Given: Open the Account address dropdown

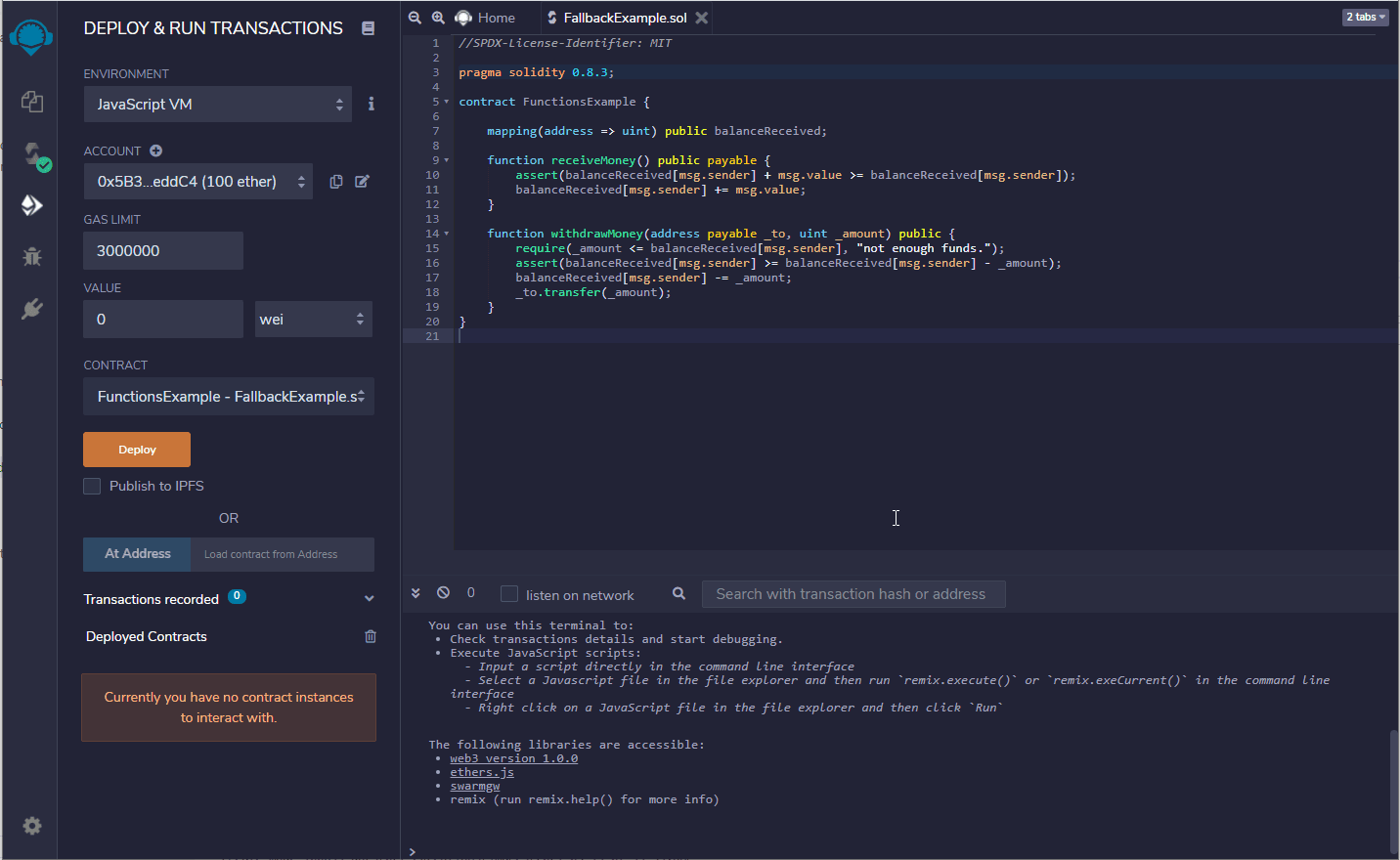Looking at the screenshot, I should point(198,181).
